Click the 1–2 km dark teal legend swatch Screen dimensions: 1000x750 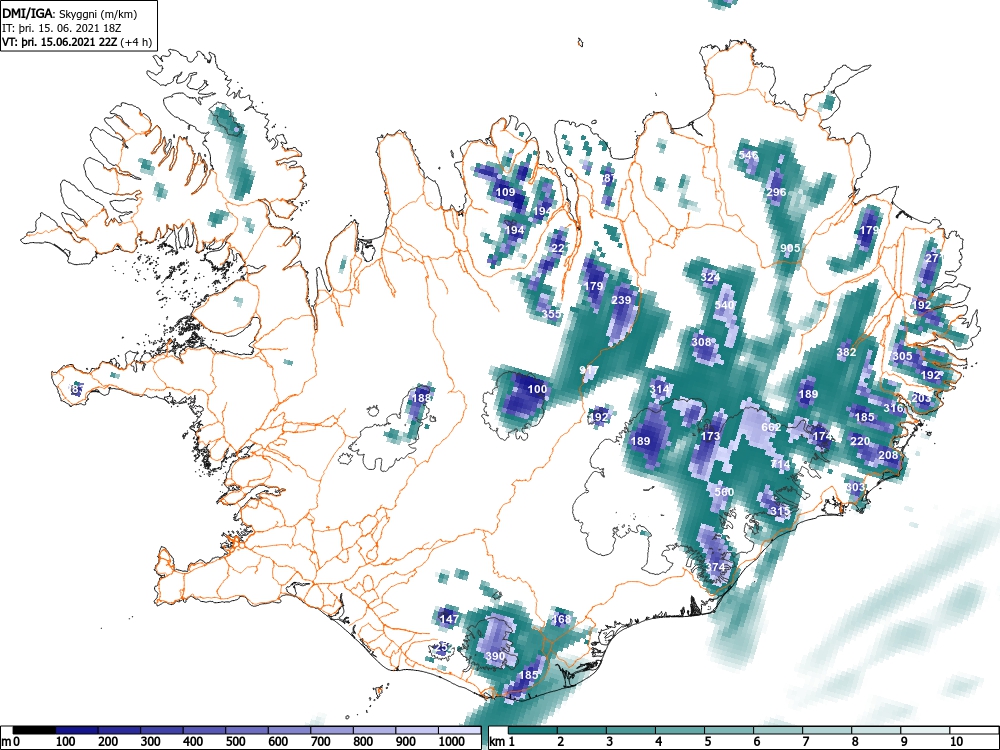533,730
